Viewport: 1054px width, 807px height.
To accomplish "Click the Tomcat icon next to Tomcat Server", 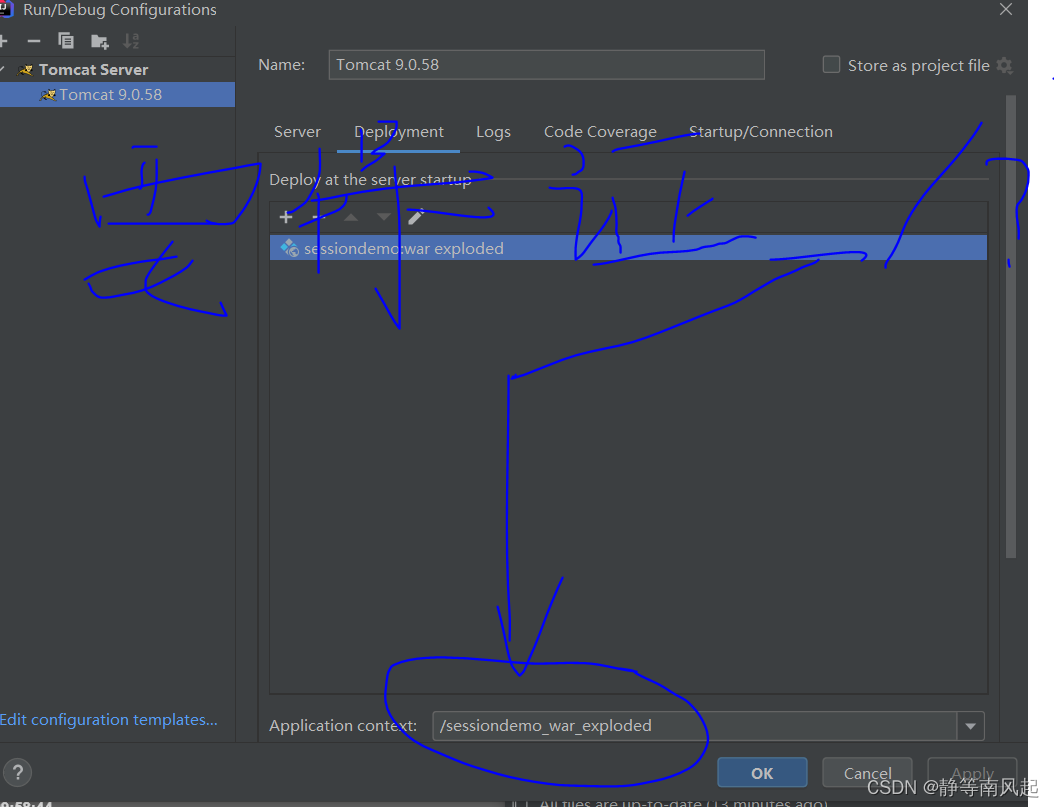I will coord(26,70).
